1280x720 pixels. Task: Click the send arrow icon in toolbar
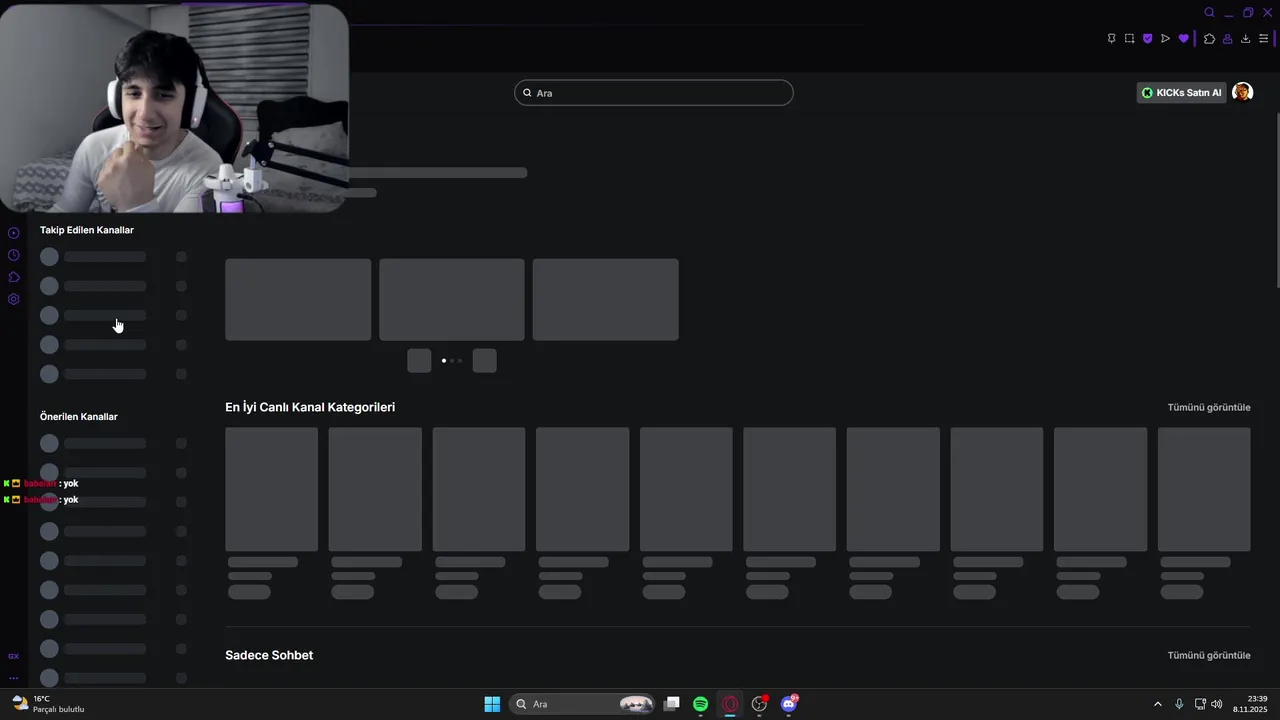coord(1165,38)
